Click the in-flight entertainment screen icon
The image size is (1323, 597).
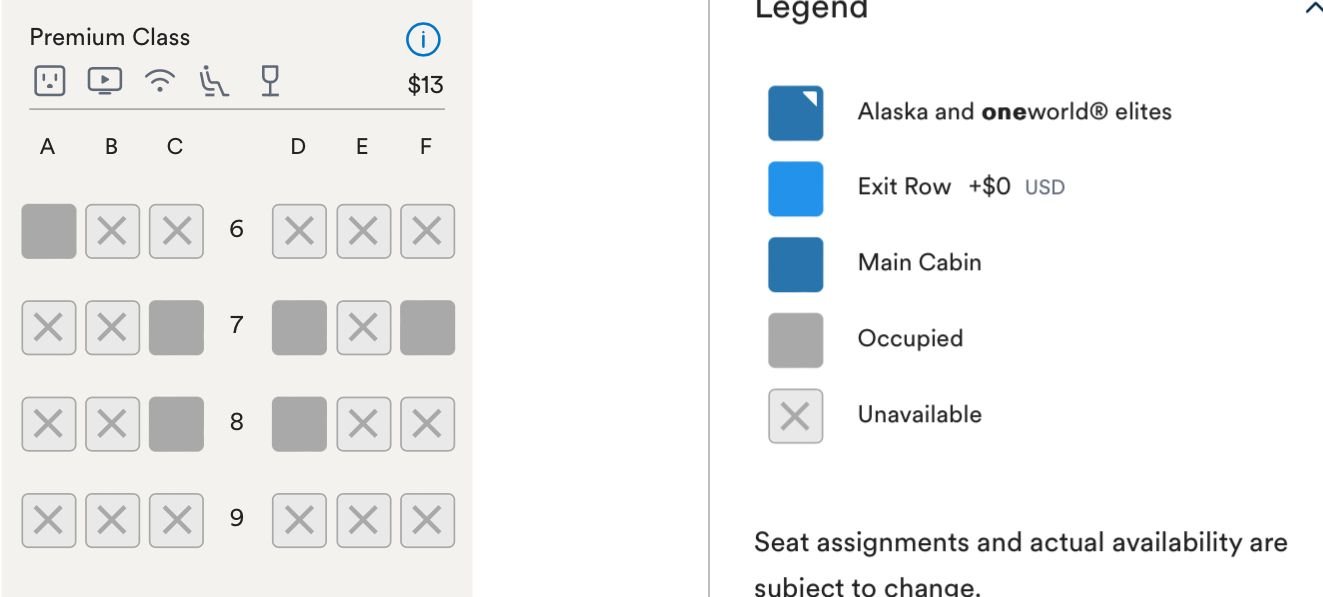tap(105, 81)
